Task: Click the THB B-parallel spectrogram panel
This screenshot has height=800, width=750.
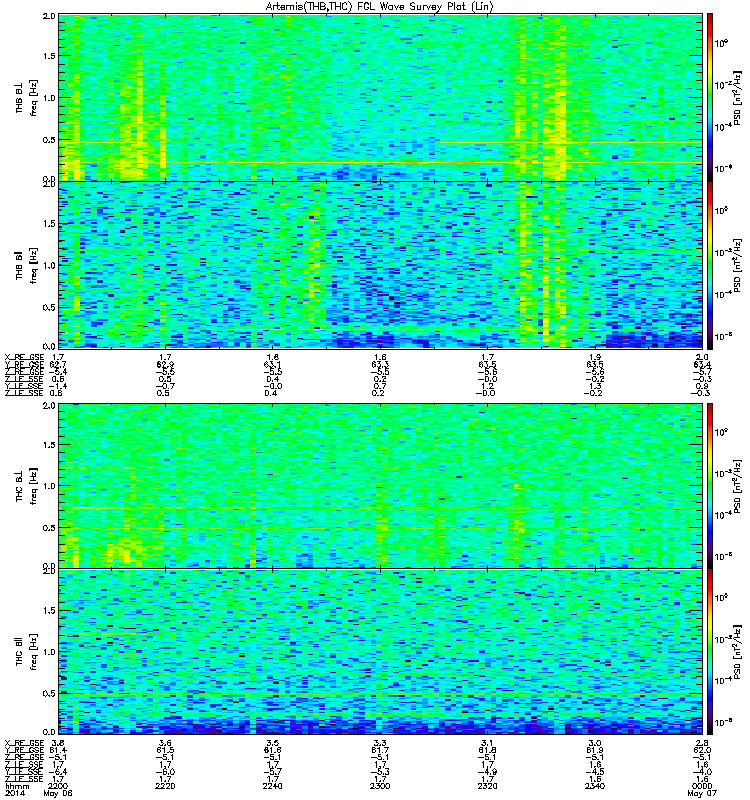Action: pyautogui.click(x=381, y=265)
